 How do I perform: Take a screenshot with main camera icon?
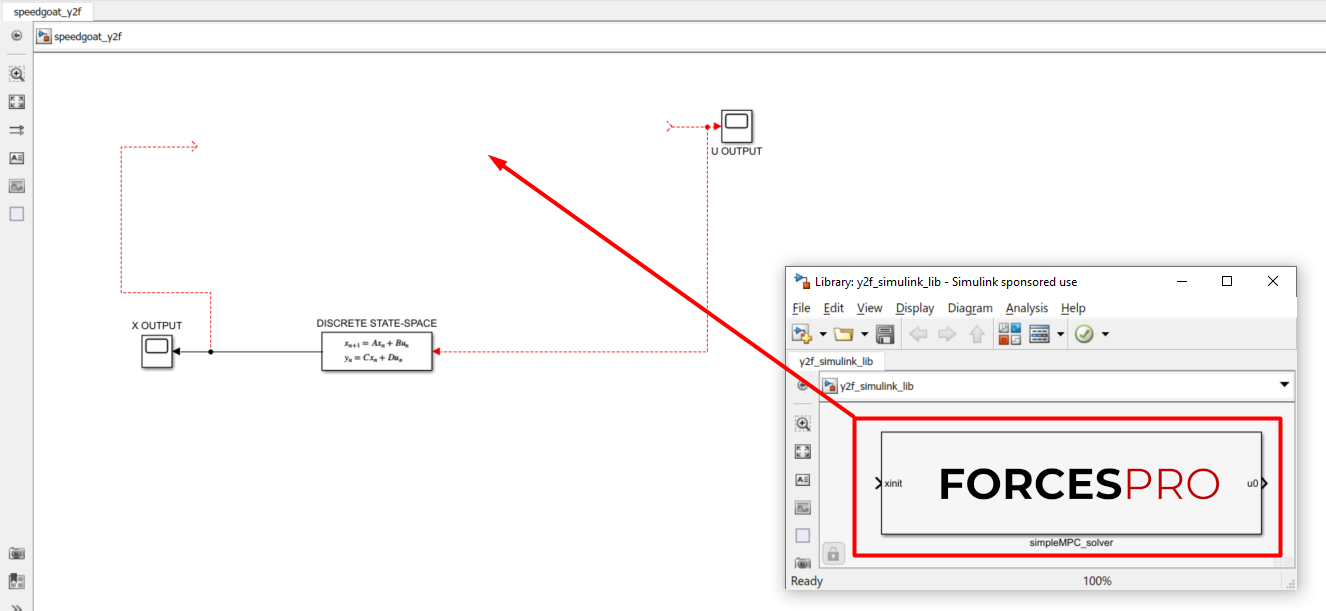pyautogui.click(x=16, y=553)
